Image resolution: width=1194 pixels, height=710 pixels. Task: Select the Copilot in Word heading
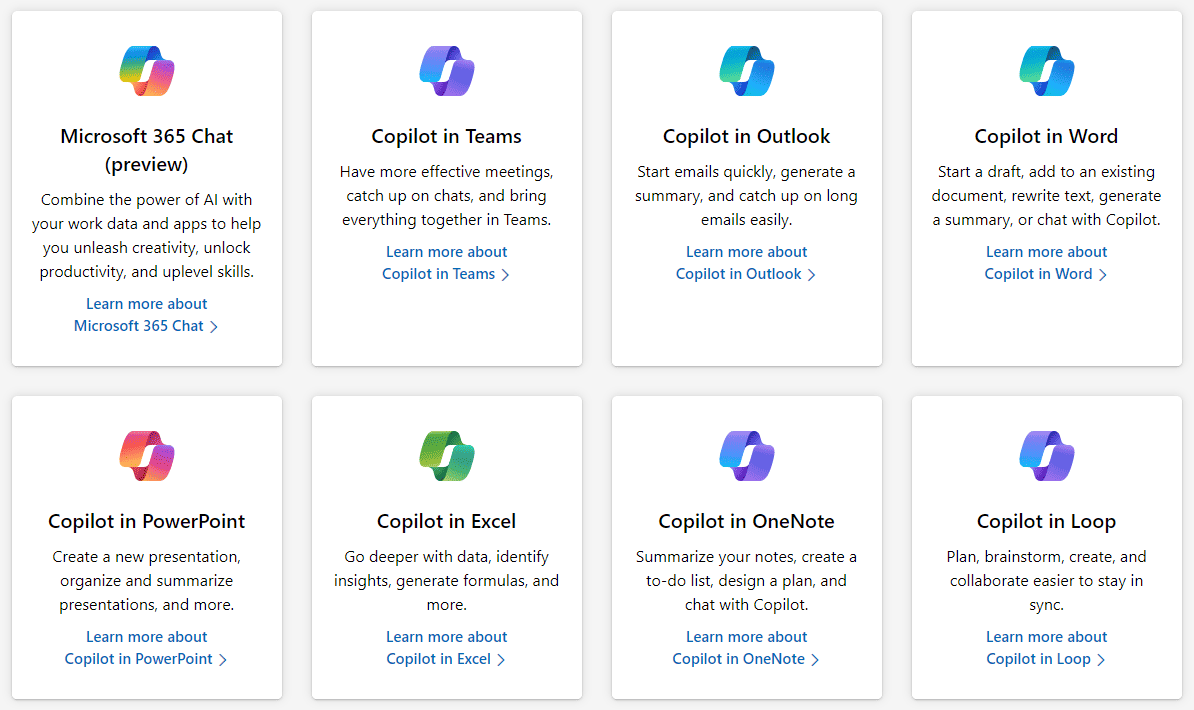click(x=1046, y=136)
